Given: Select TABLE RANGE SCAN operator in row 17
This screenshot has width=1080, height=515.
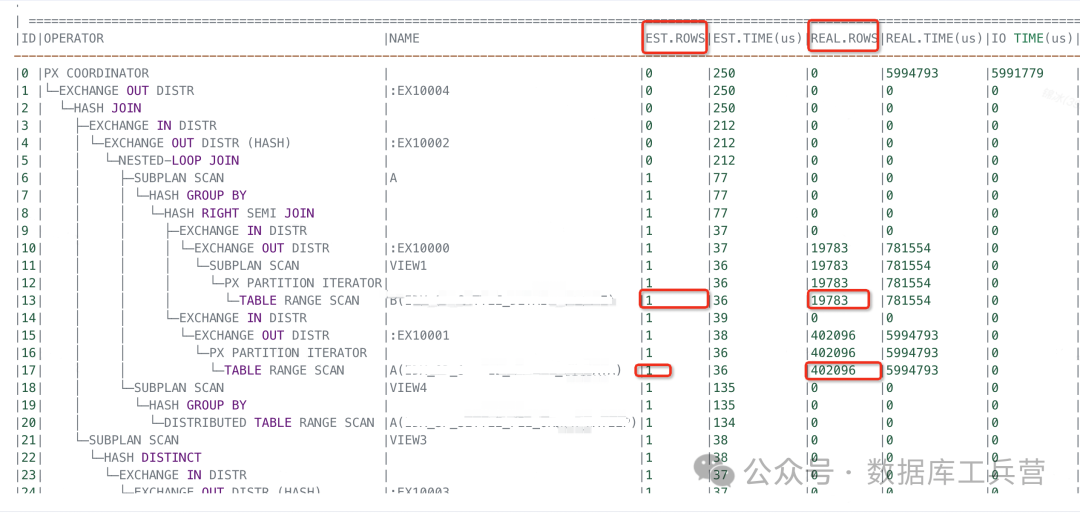Looking at the screenshot, I should coord(284,370).
